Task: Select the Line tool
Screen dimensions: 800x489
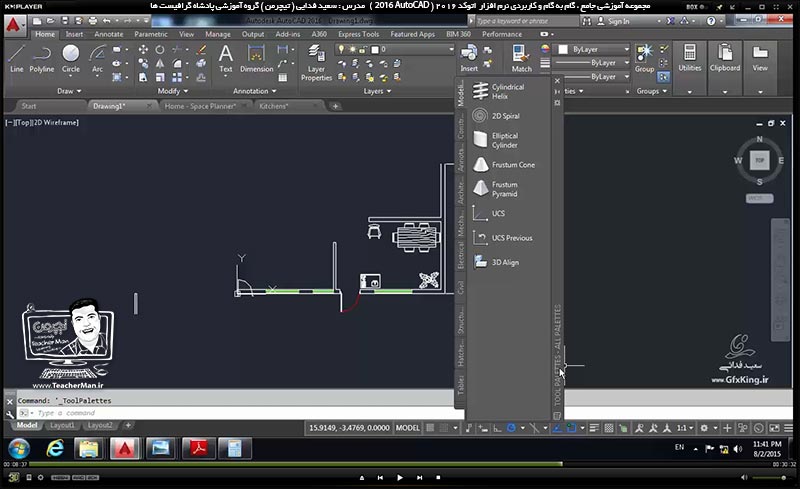Action: (16, 58)
